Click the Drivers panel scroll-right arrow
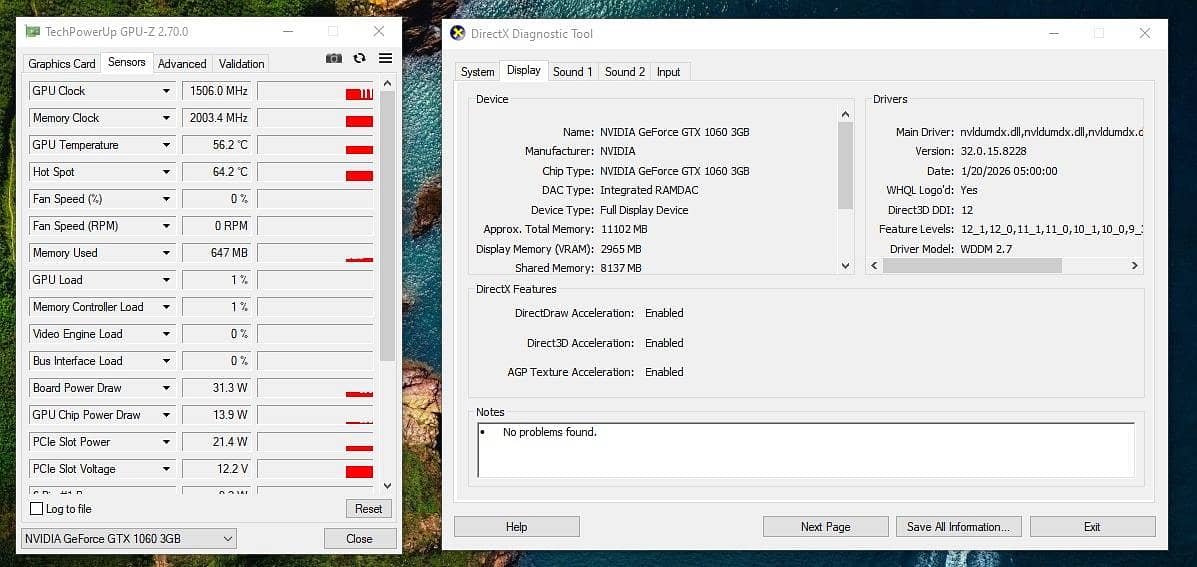 click(x=1134, y=266)
